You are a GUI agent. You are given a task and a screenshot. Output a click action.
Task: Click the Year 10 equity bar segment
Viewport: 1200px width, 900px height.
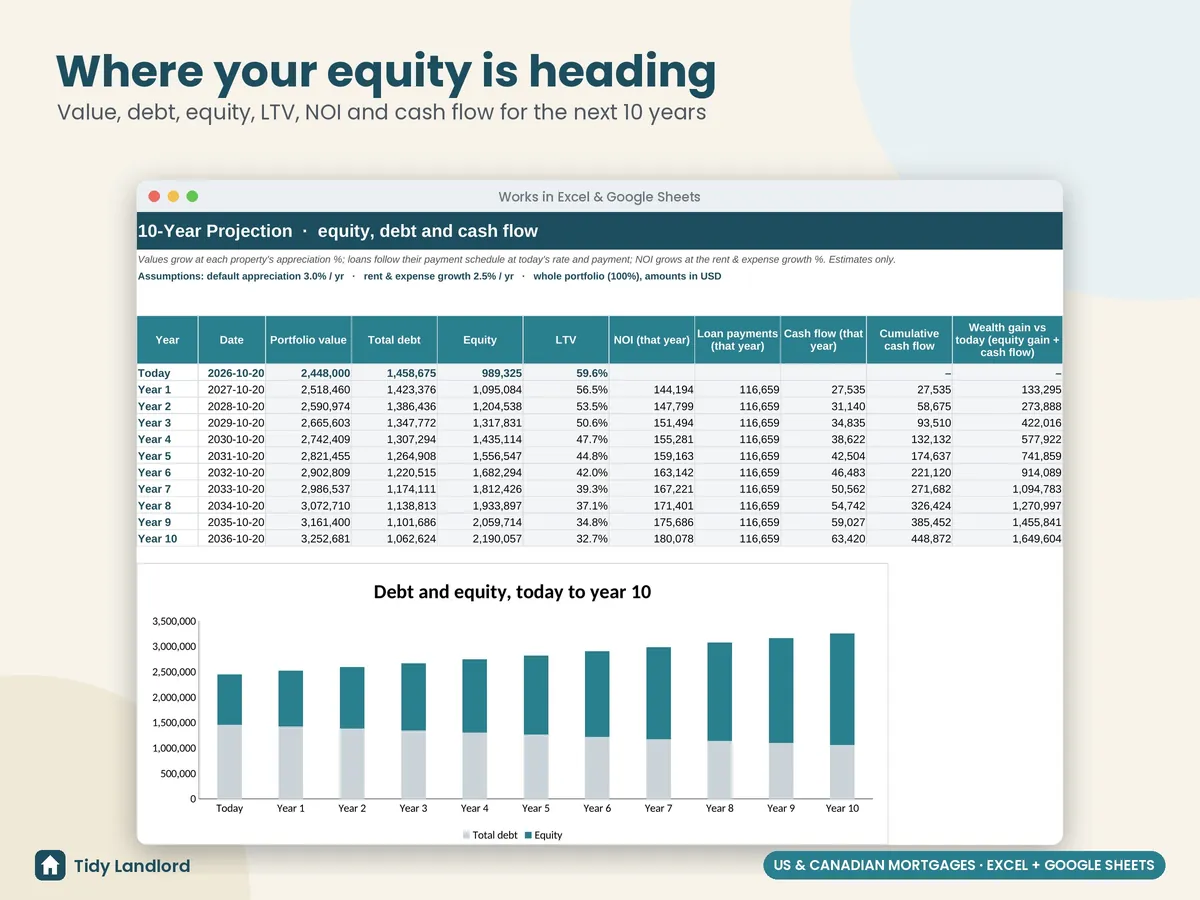[x=842, y=689]
